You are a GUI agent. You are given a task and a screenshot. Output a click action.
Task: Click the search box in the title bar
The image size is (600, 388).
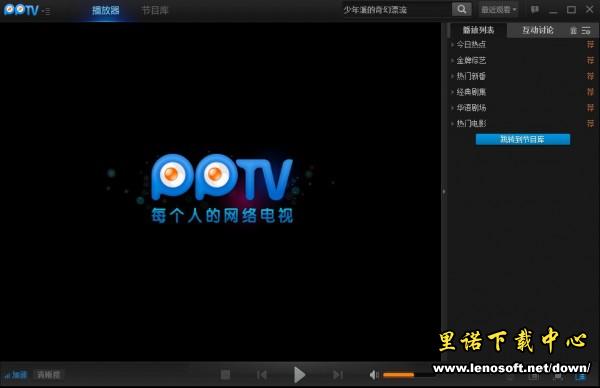[396, 10]
